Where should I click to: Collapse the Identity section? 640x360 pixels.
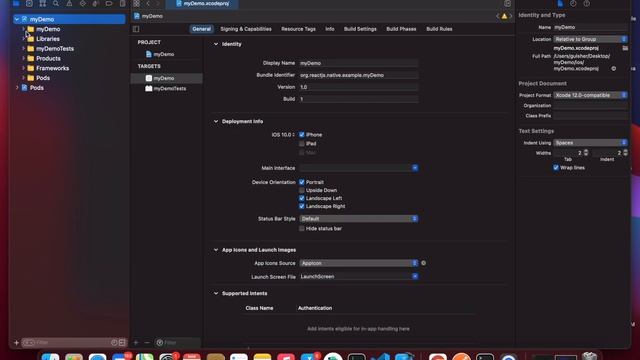click(216, 44)
